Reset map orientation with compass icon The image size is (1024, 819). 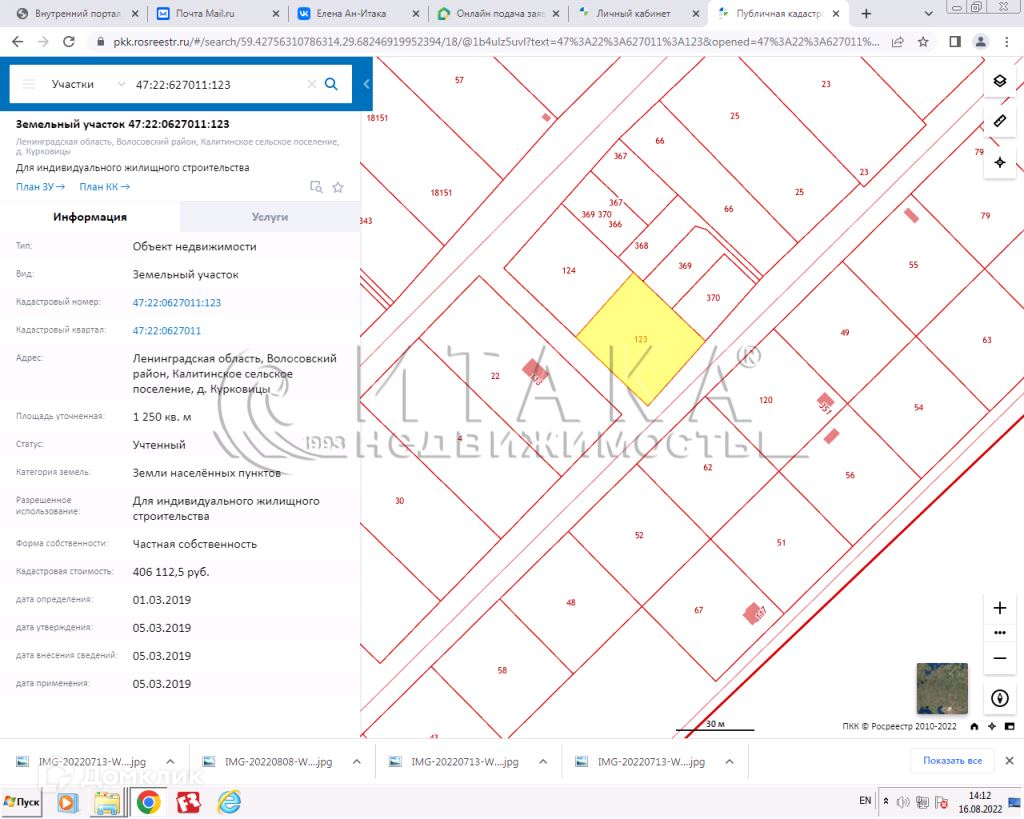coord(999,698)
